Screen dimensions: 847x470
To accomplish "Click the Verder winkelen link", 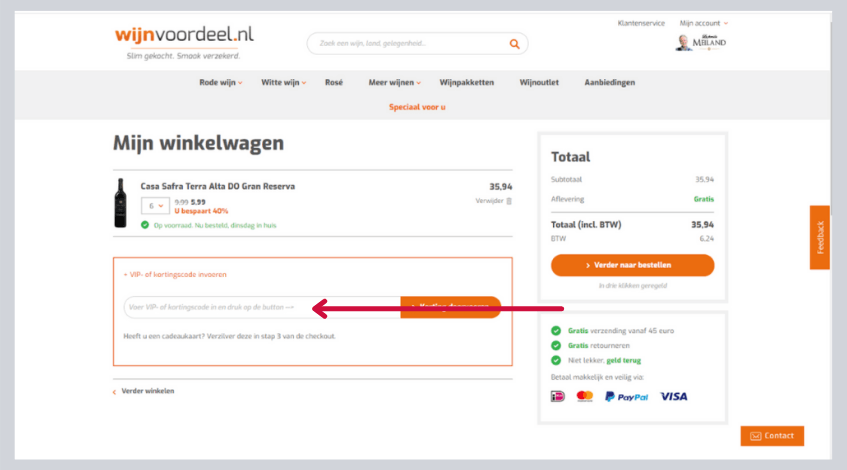I will pyautogui.click(x=144, y=391).
